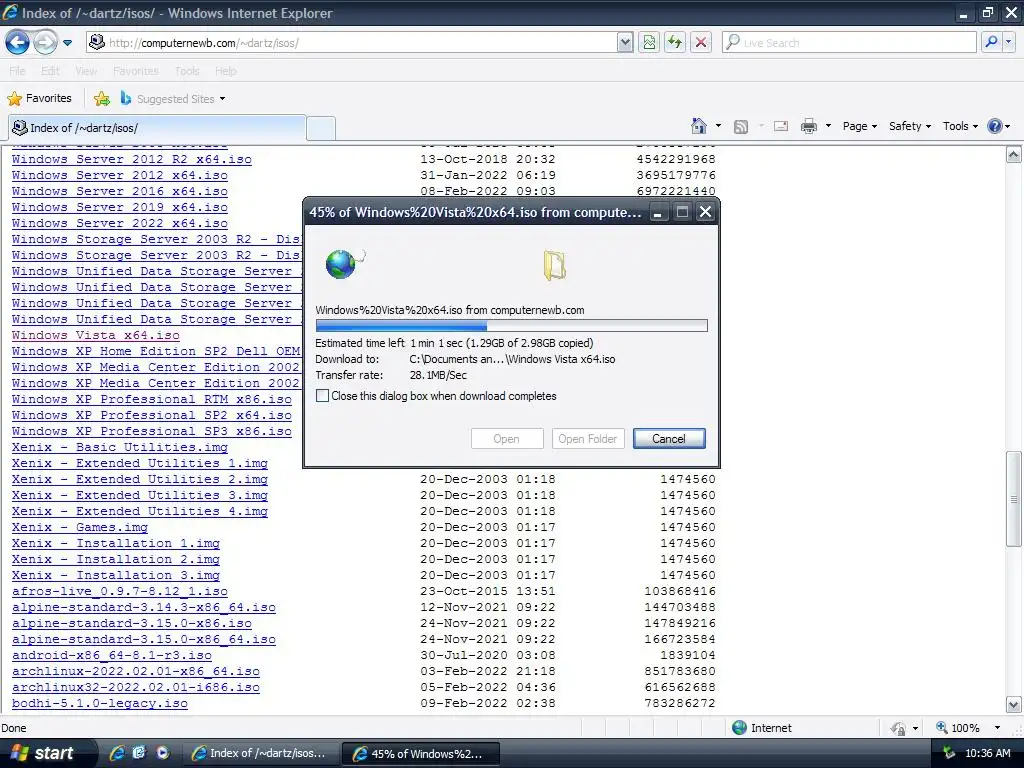The image size is (1024, 768).
Task: Open the Safety dropdown menu
Action: (x=910, y=126)
